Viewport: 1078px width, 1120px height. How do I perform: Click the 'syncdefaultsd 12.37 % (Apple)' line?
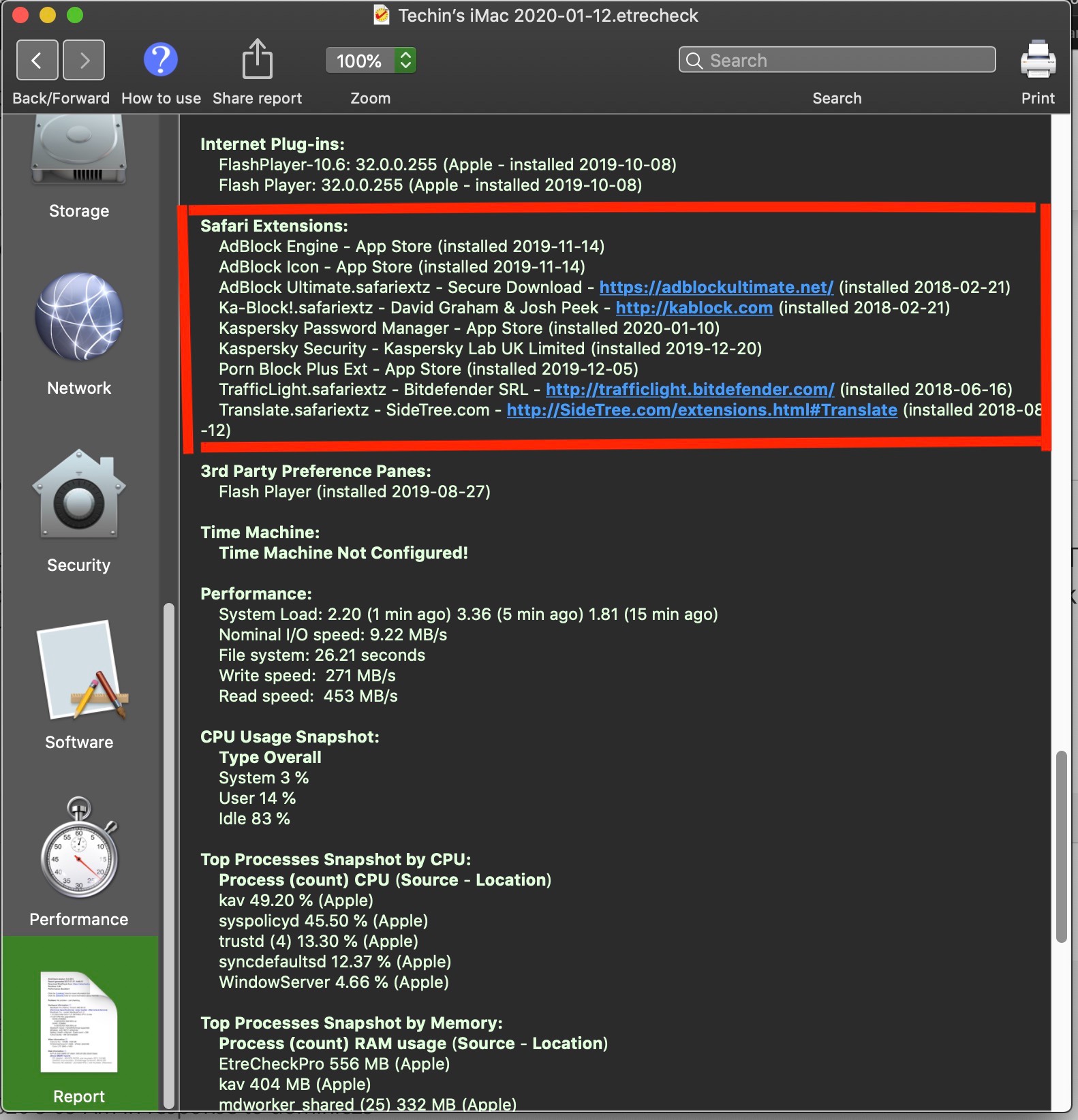[x=335, y=962]
